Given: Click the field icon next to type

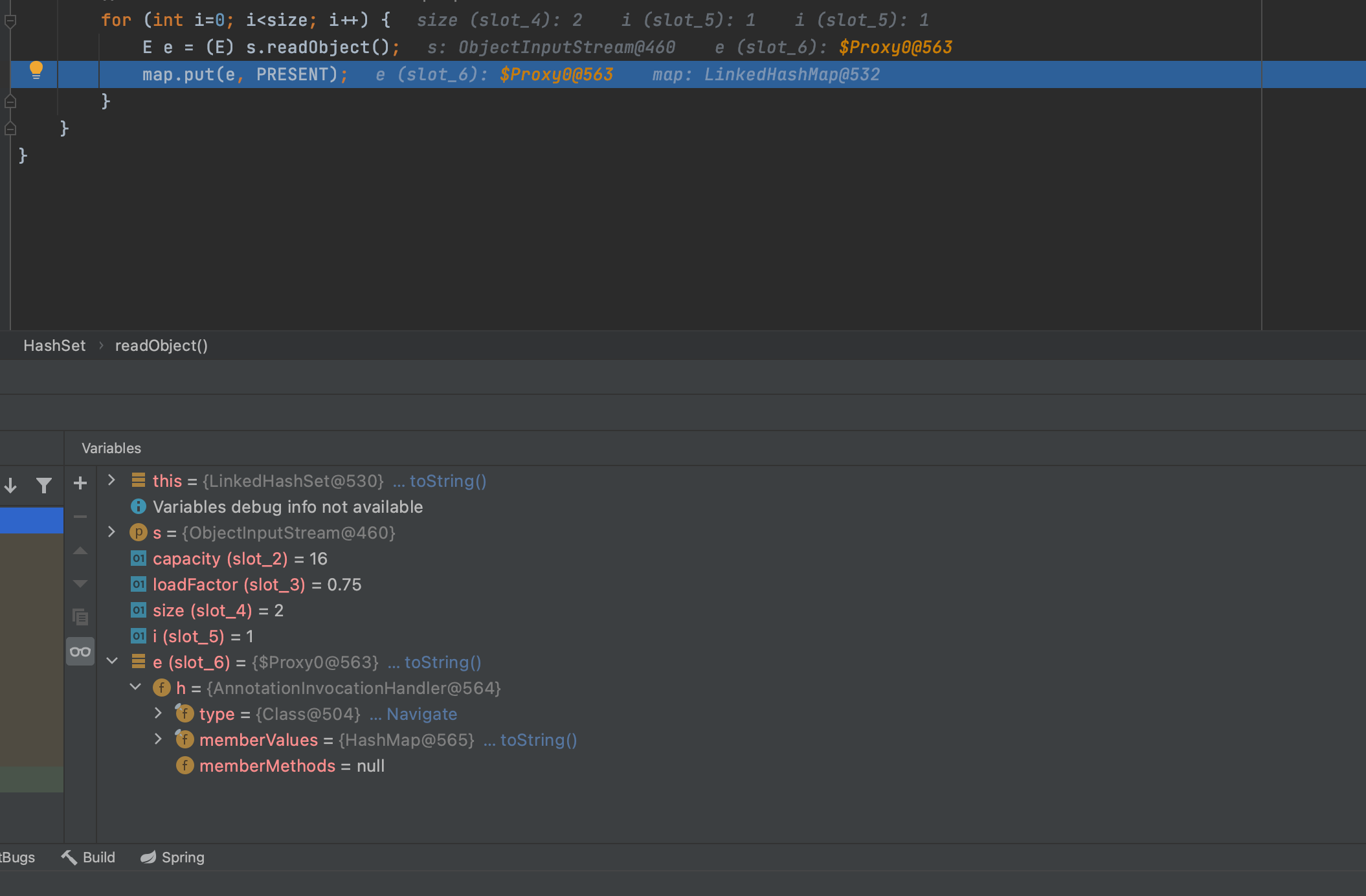Looking at the screenshot, I should click(185, 713).
